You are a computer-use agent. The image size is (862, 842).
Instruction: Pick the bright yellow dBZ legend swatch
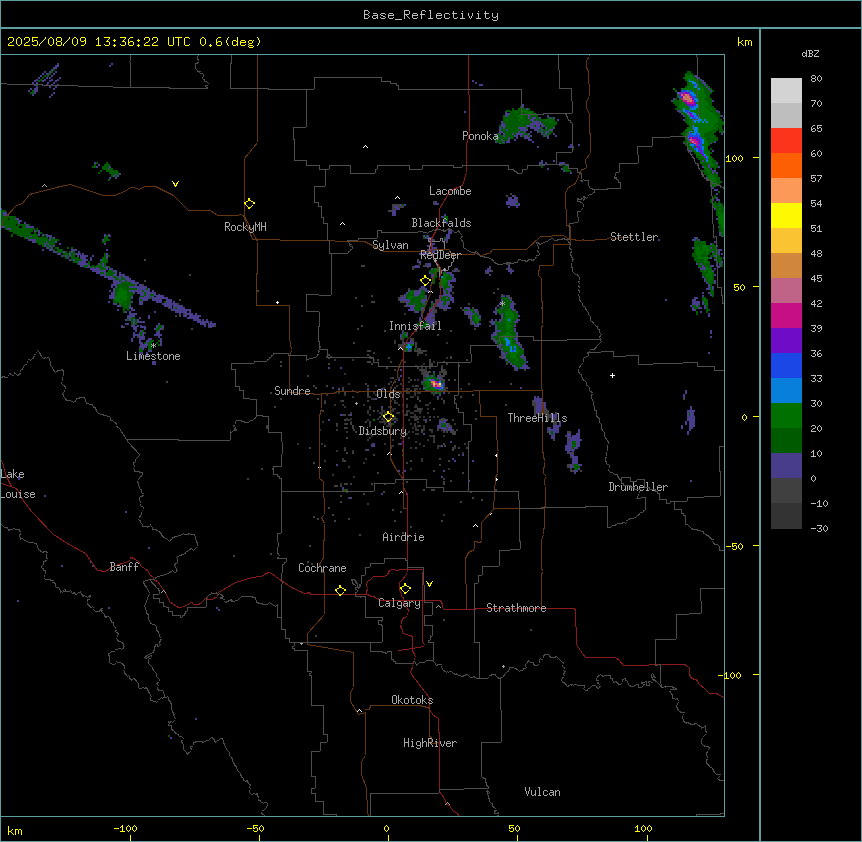click(786, 215)
